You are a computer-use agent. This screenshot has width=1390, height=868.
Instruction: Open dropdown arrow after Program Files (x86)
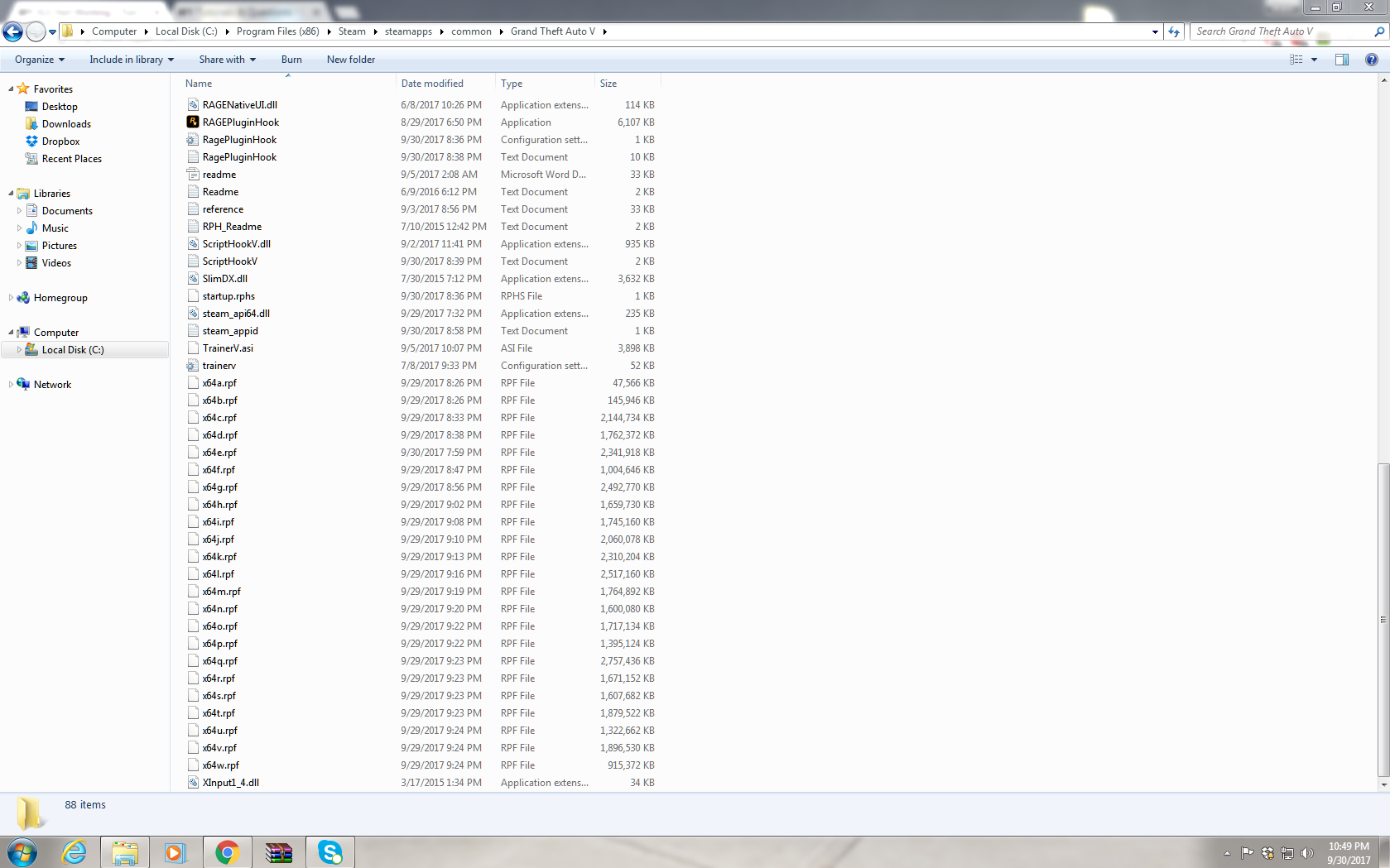coord(329,31)
